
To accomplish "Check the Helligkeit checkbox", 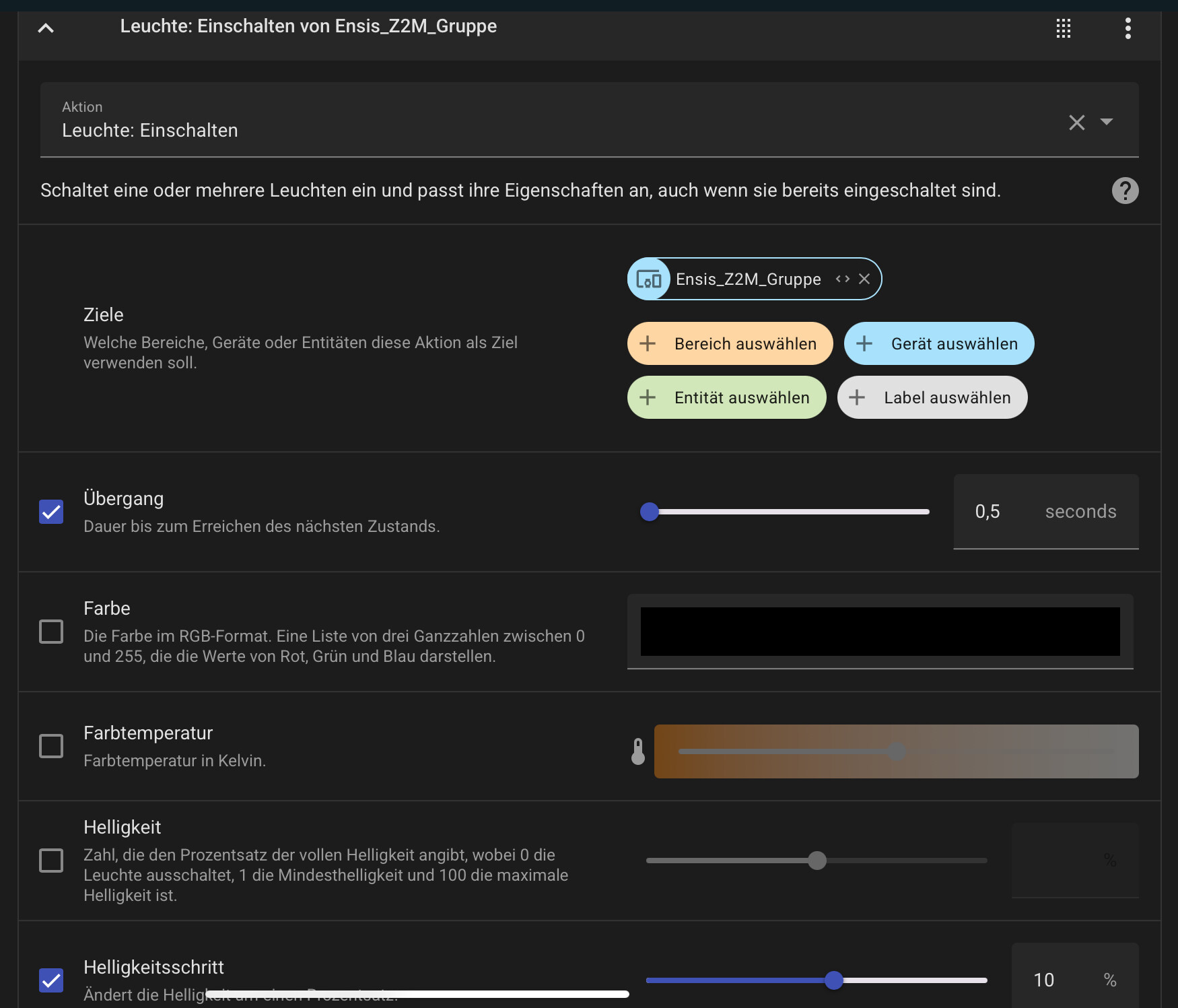I will 51,861.
